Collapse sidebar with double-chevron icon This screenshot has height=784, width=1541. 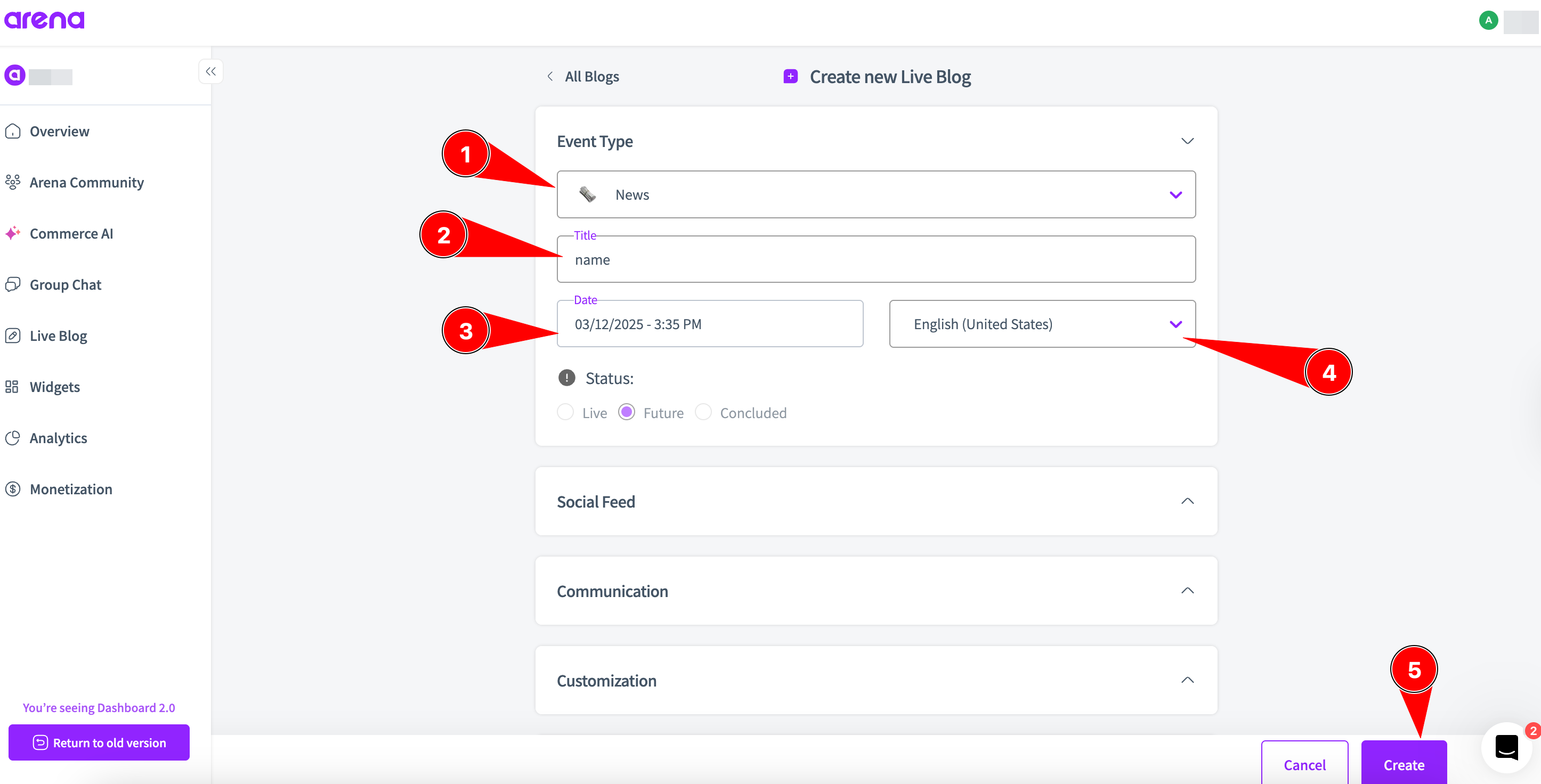coord(210,72)
